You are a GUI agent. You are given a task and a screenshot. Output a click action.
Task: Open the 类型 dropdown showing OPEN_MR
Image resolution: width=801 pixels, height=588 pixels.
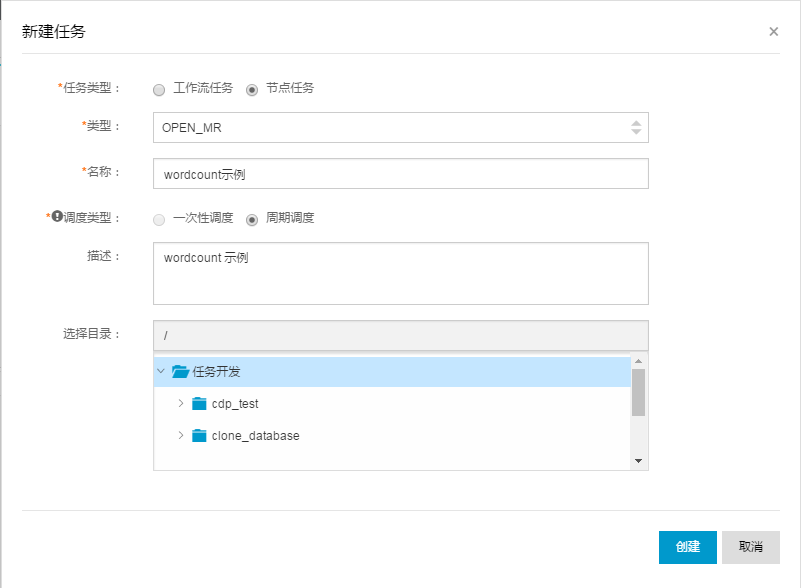coord(400,128)
